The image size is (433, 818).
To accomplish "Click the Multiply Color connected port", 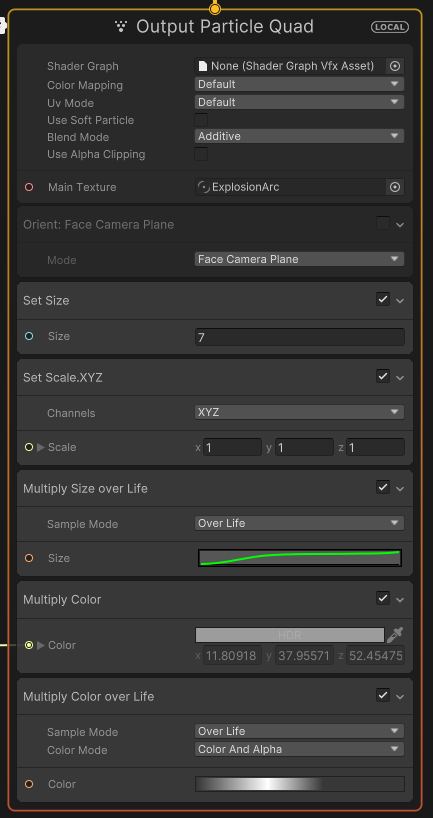I will pyautogui.click(x=29, y=645).
